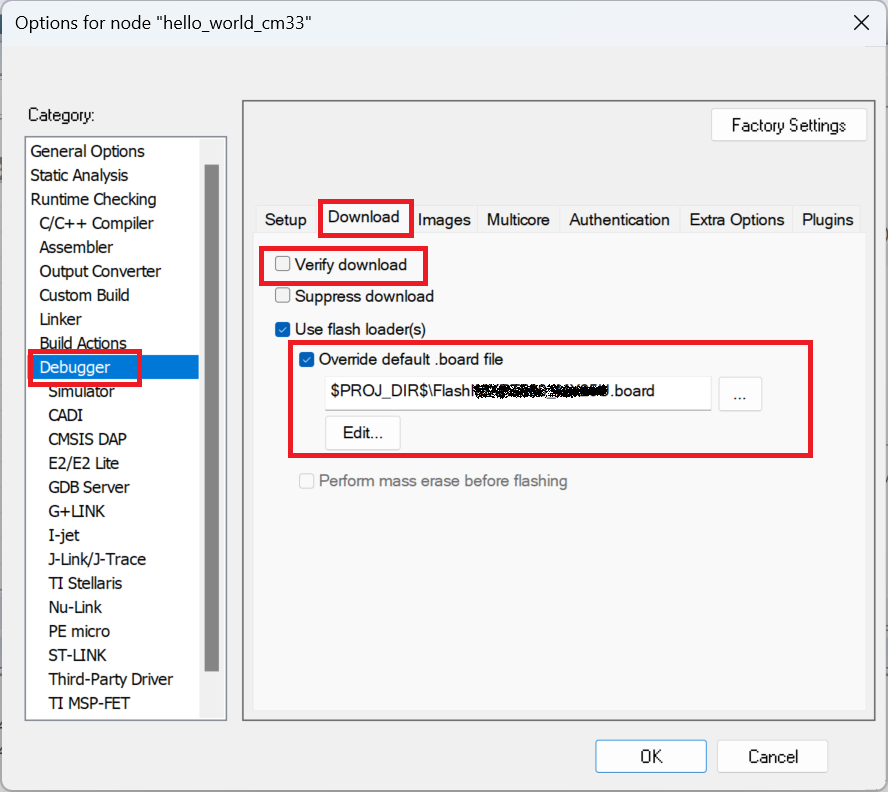Select Linker in the Category list

click(61, 319)
